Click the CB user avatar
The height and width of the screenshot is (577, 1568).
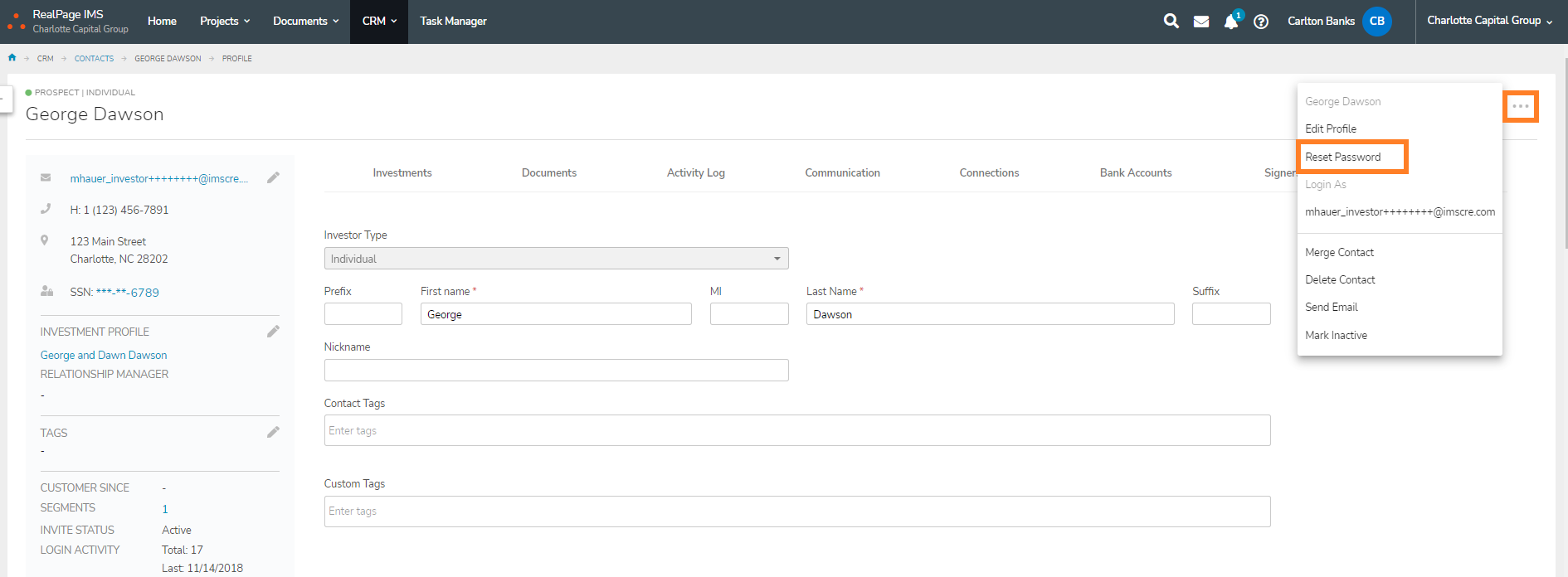pyautogui.click(x=1376, y=22)
